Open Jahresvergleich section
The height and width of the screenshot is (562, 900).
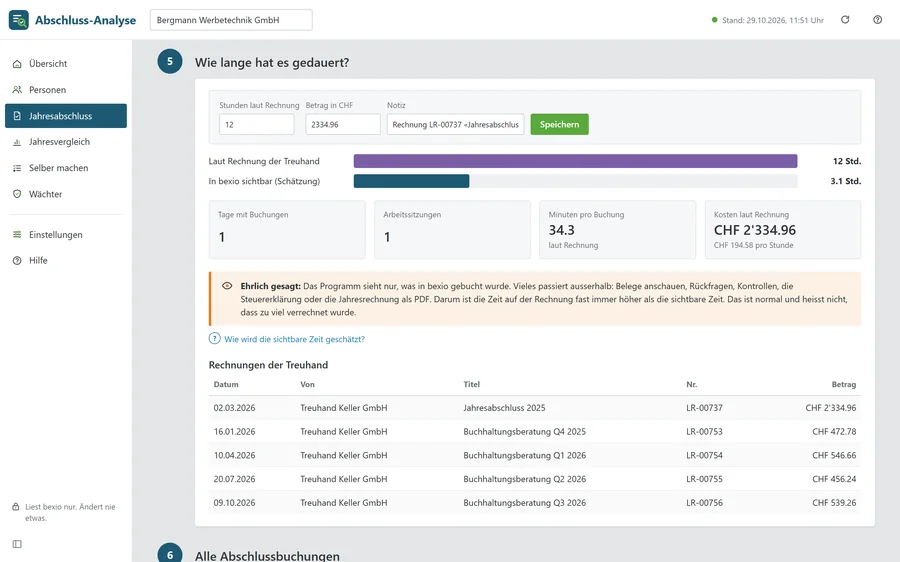[x=66, y=142]
